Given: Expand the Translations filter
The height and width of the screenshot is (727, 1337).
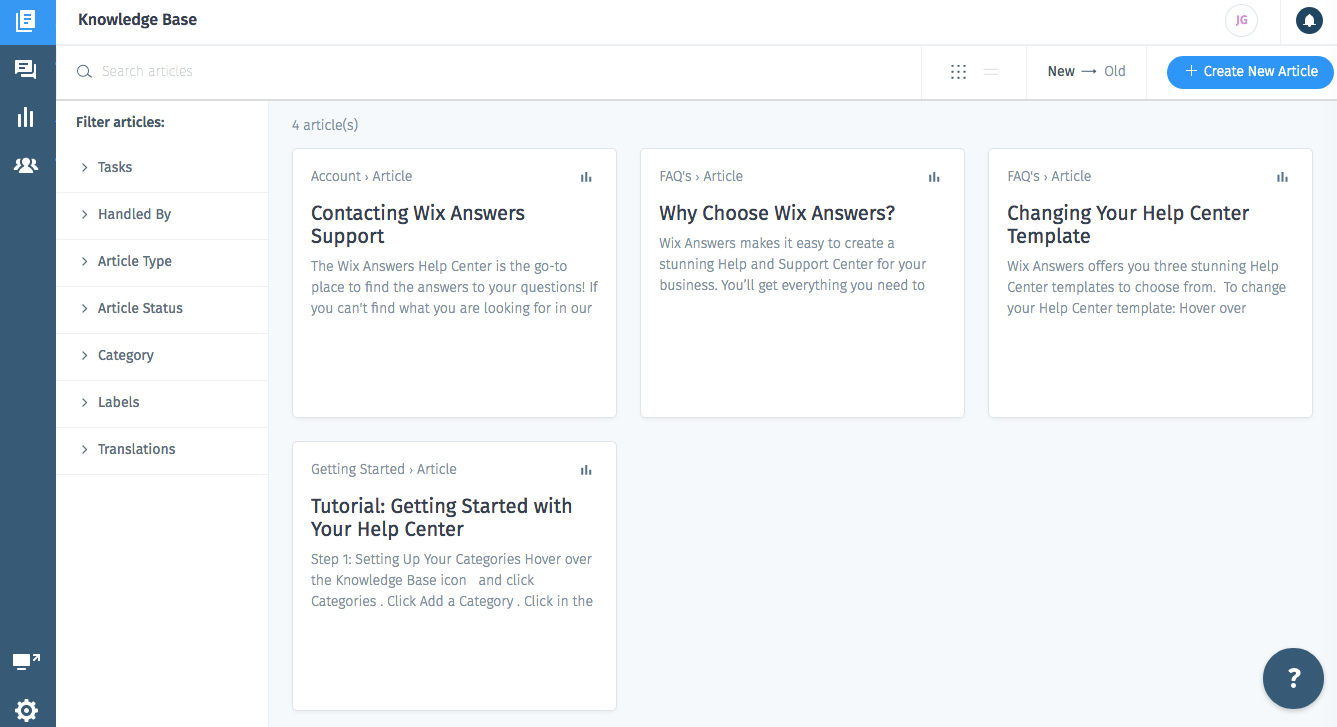Looking at the screenshot, I should (x=162, y=449).
